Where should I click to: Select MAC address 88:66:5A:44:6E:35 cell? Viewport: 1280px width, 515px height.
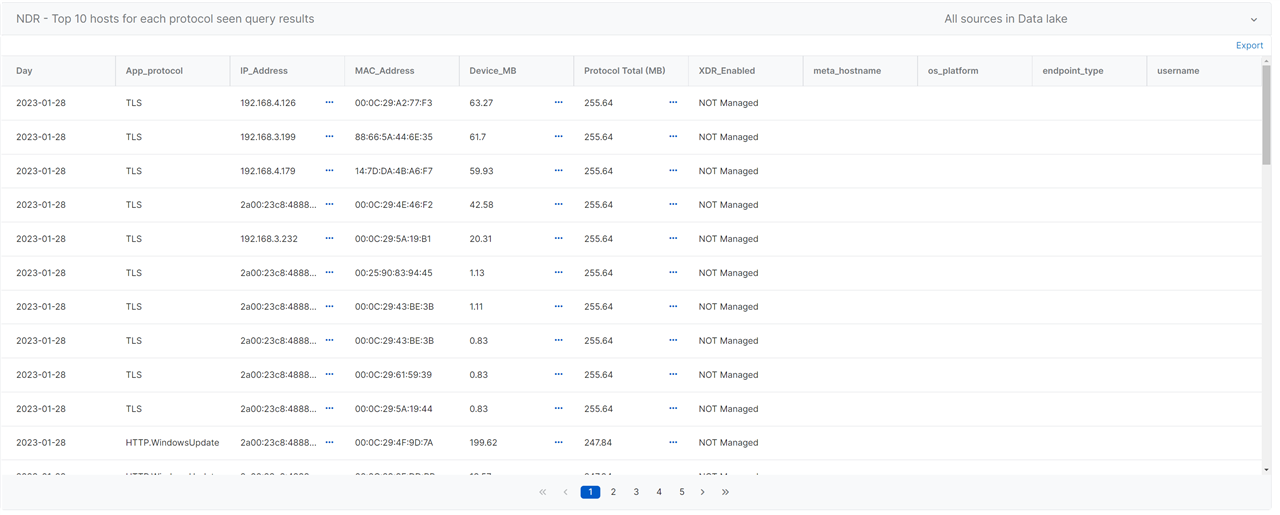394,137
